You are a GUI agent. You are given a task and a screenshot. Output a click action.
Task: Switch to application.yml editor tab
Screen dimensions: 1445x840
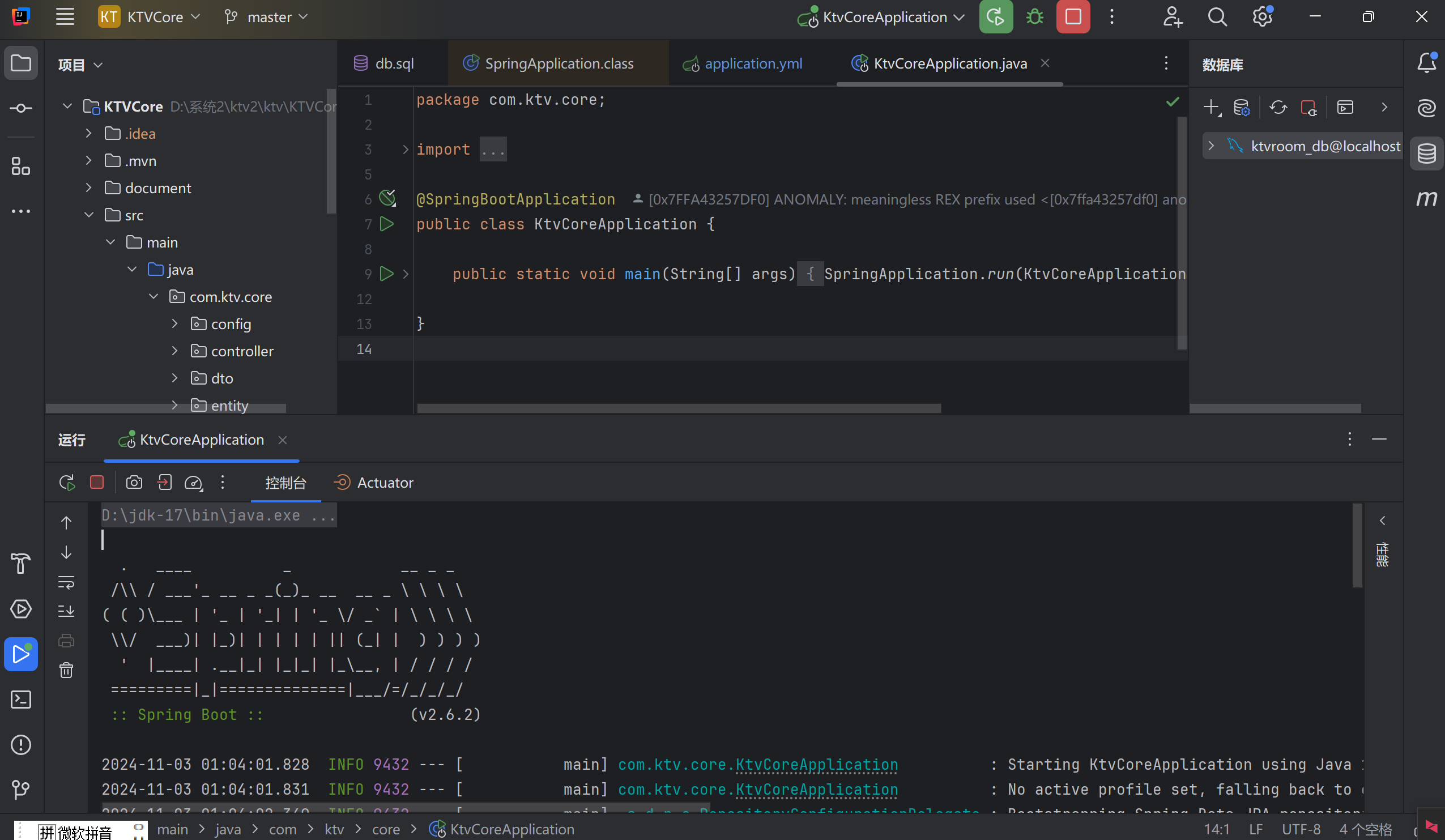[752, 63]
